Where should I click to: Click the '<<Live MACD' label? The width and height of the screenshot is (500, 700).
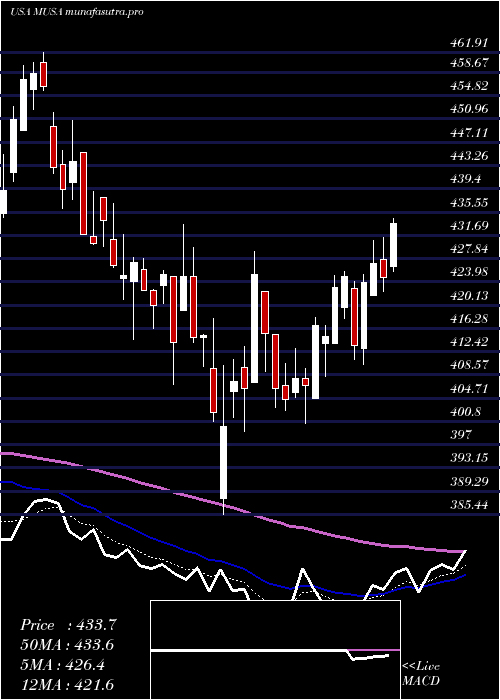(x=421, y=673)
